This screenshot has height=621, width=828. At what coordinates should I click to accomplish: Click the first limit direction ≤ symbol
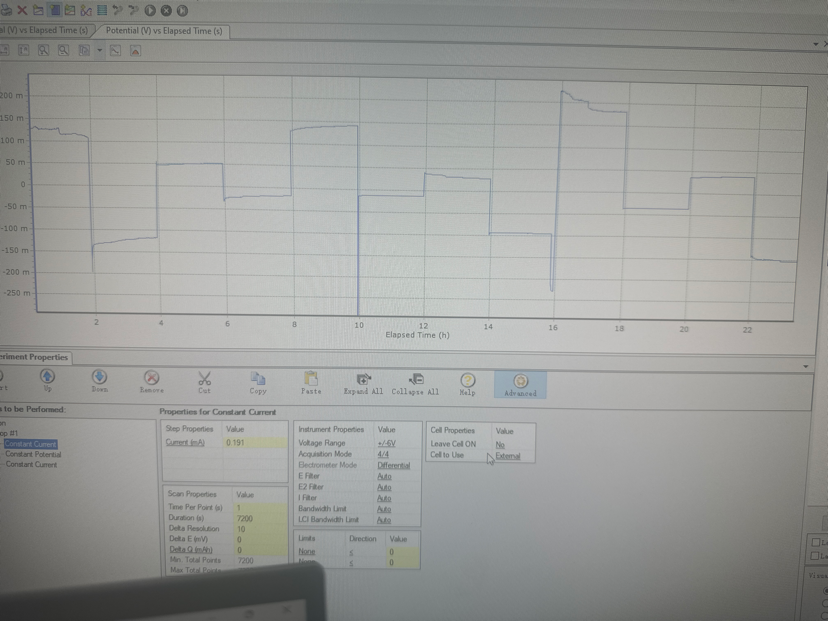coord(351,552)
